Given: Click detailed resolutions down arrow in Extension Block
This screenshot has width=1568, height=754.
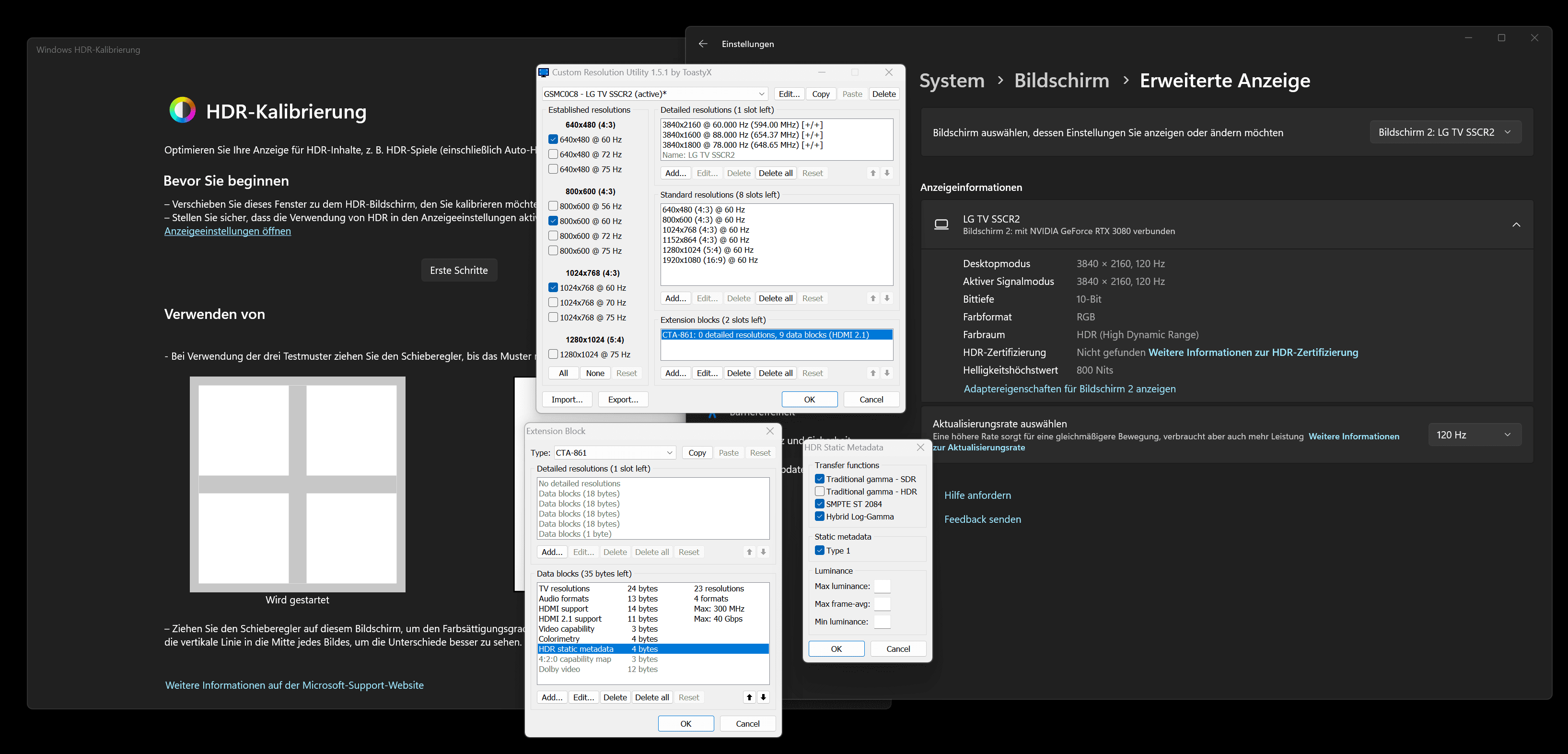Looking at the screenshot, I should tap(763, 552).
